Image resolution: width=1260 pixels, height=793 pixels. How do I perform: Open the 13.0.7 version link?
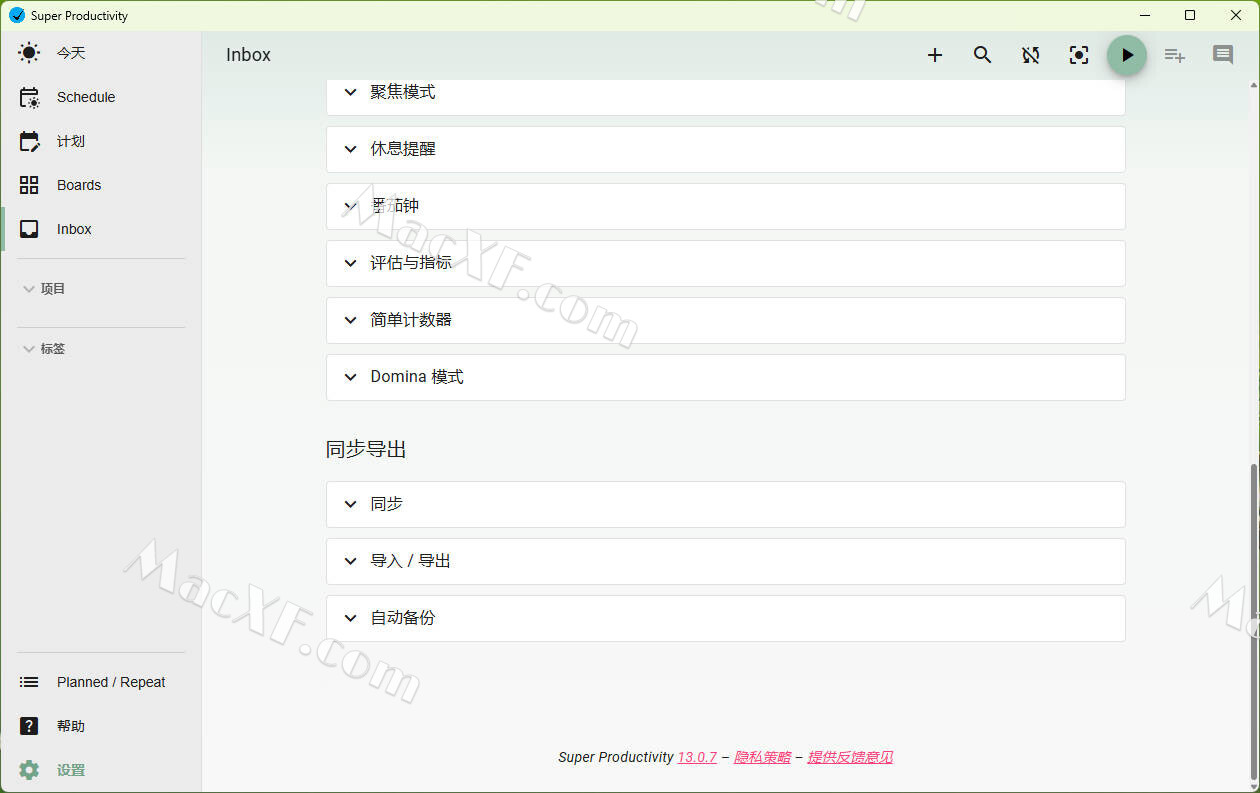tap(697, 757)
